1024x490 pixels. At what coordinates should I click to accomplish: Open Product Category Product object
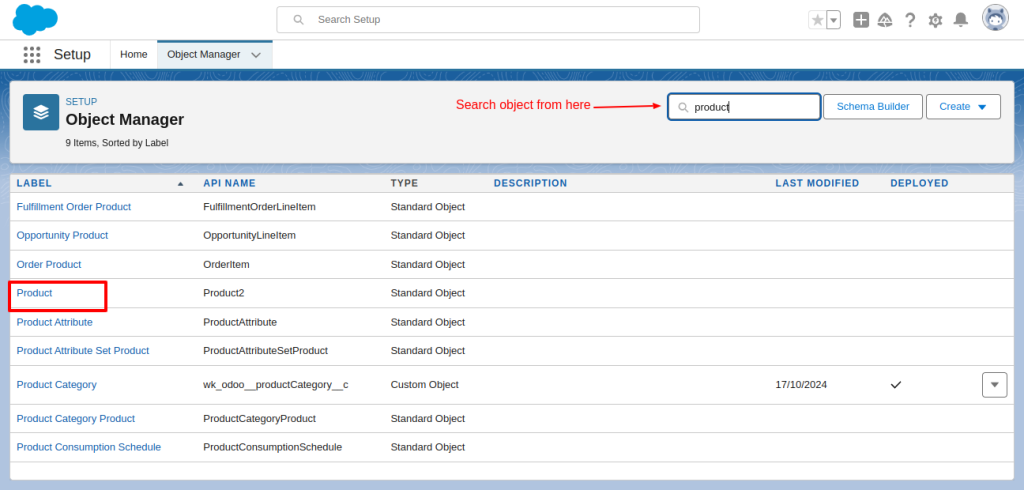click(76, 418)
